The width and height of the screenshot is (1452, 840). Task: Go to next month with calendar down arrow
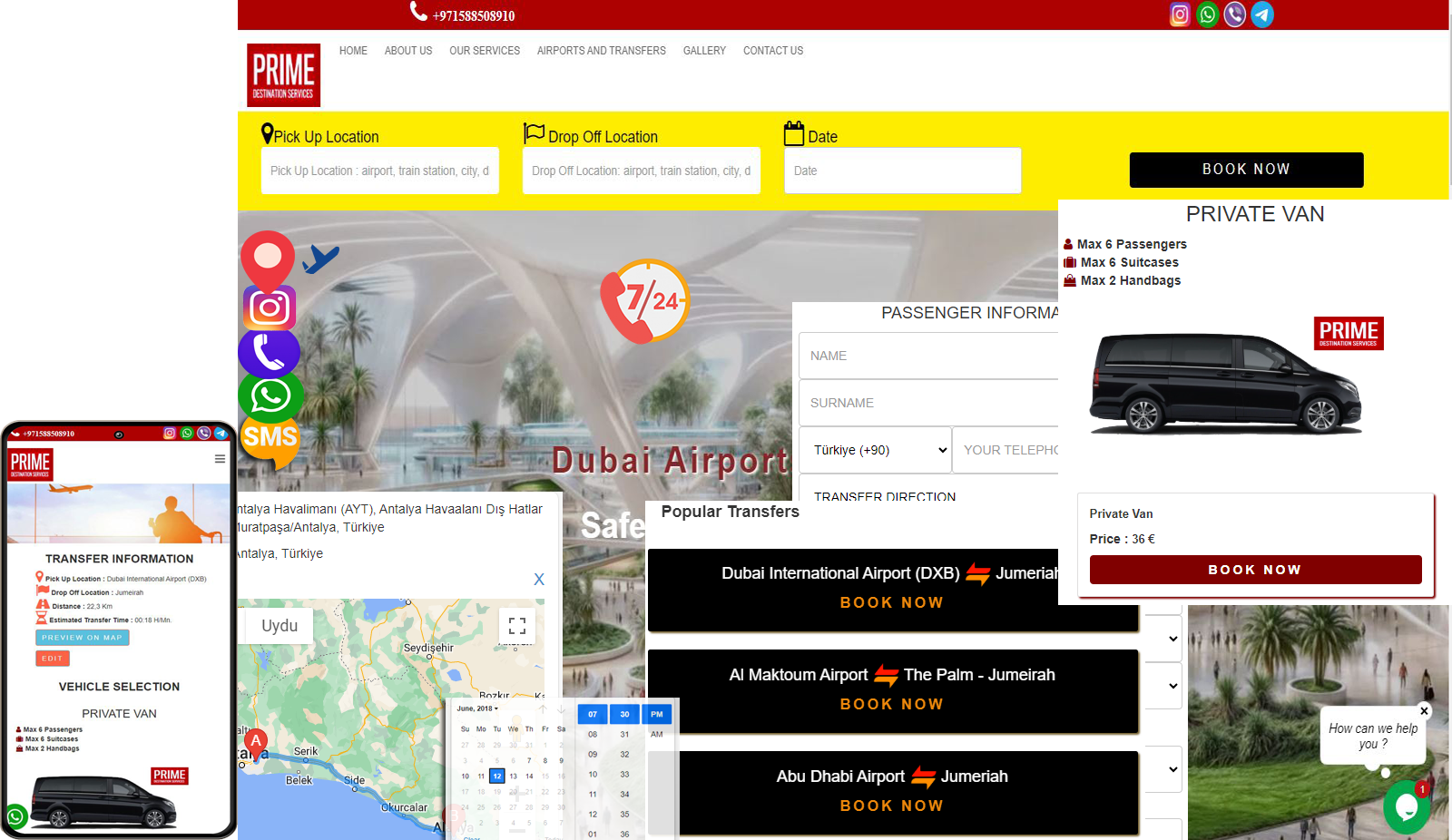point(561,708)
